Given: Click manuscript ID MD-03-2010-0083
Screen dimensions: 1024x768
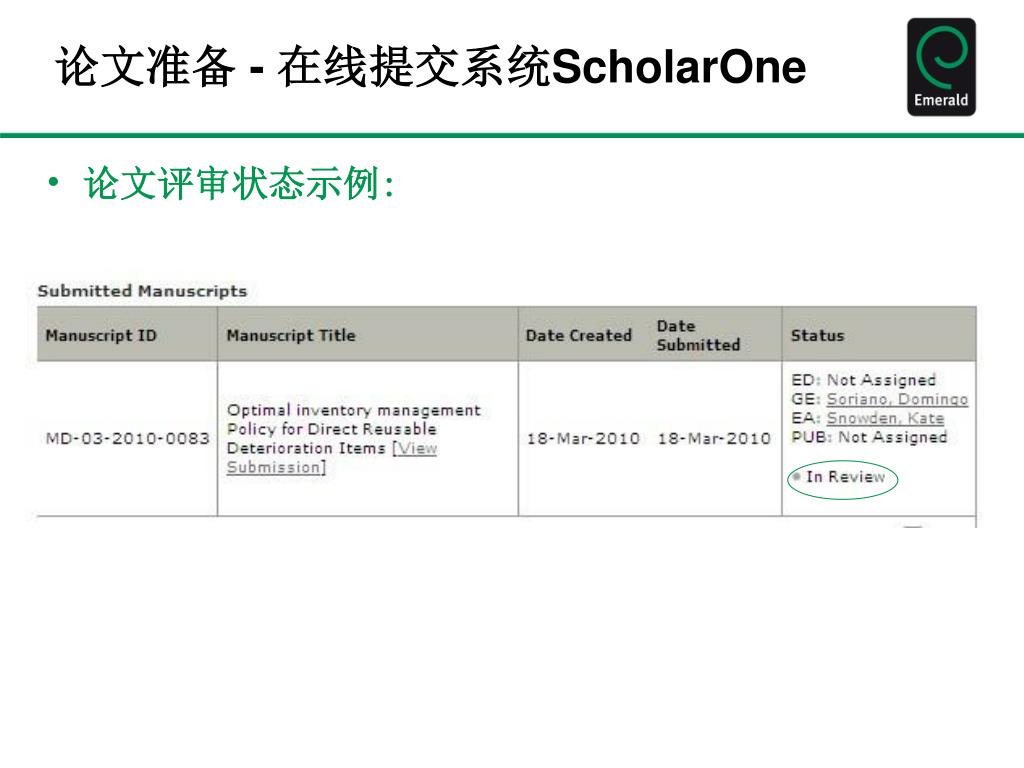Looking at the screenshot, I should click(127, 438).
